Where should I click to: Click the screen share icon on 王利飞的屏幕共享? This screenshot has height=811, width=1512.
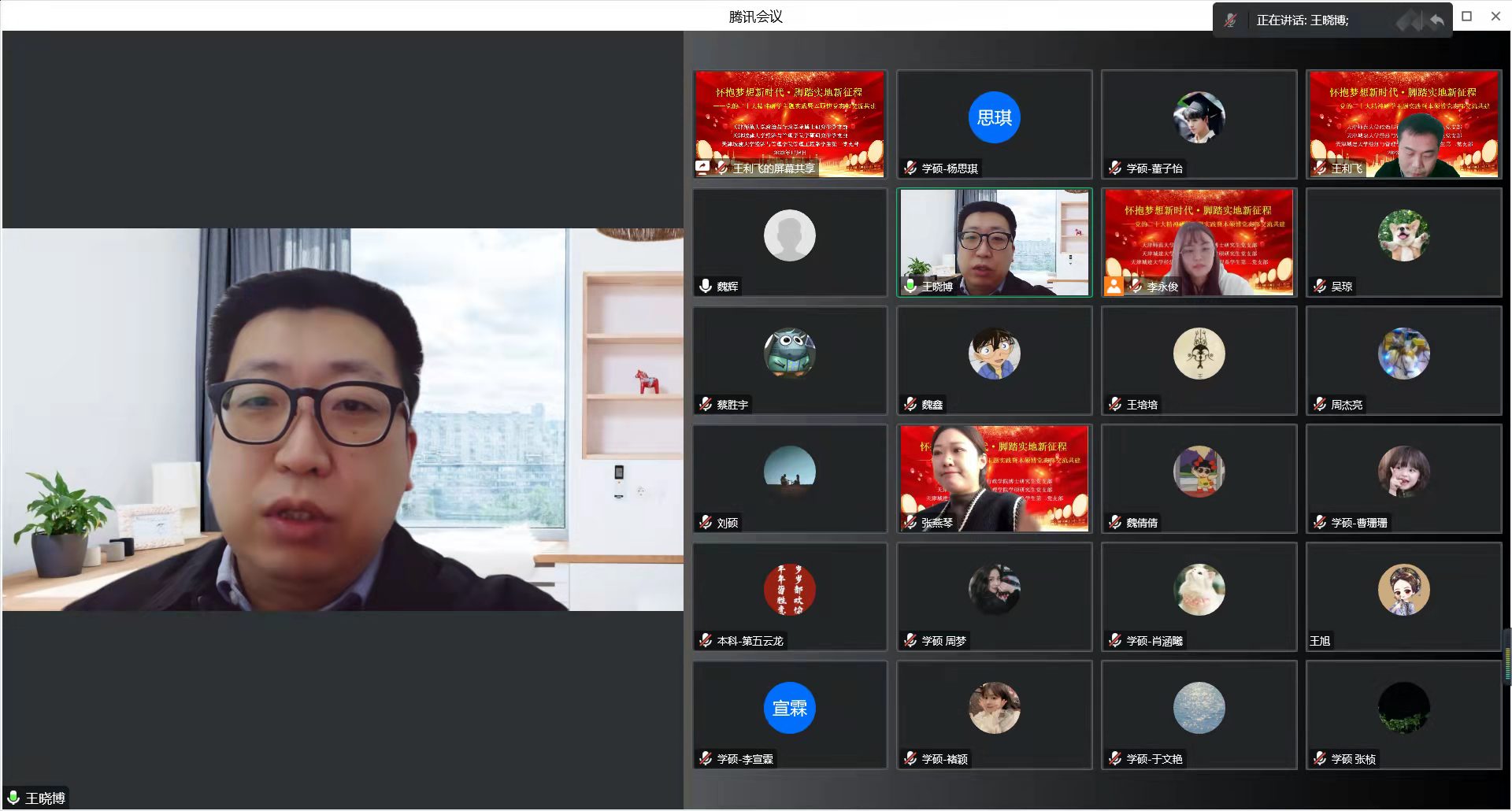pos(702,168)
